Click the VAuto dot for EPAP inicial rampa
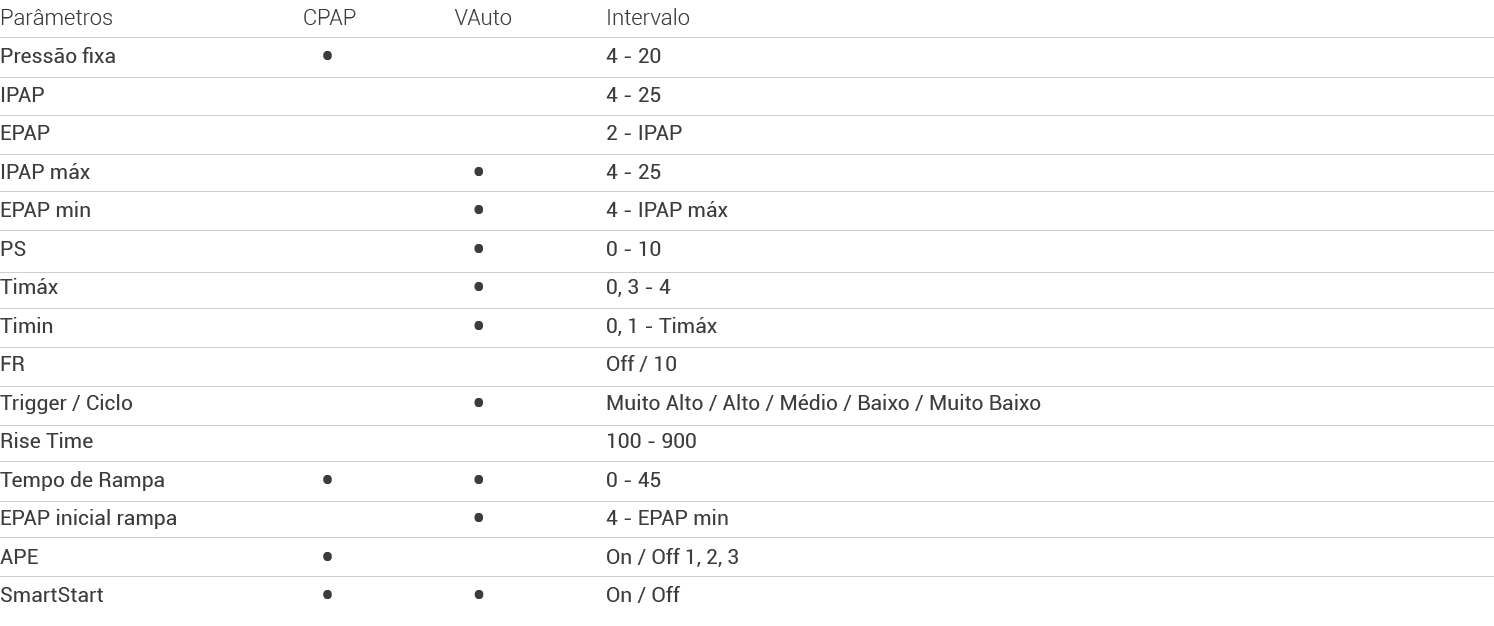Viewport: 1494px width, 626px height. click(479, 518)
